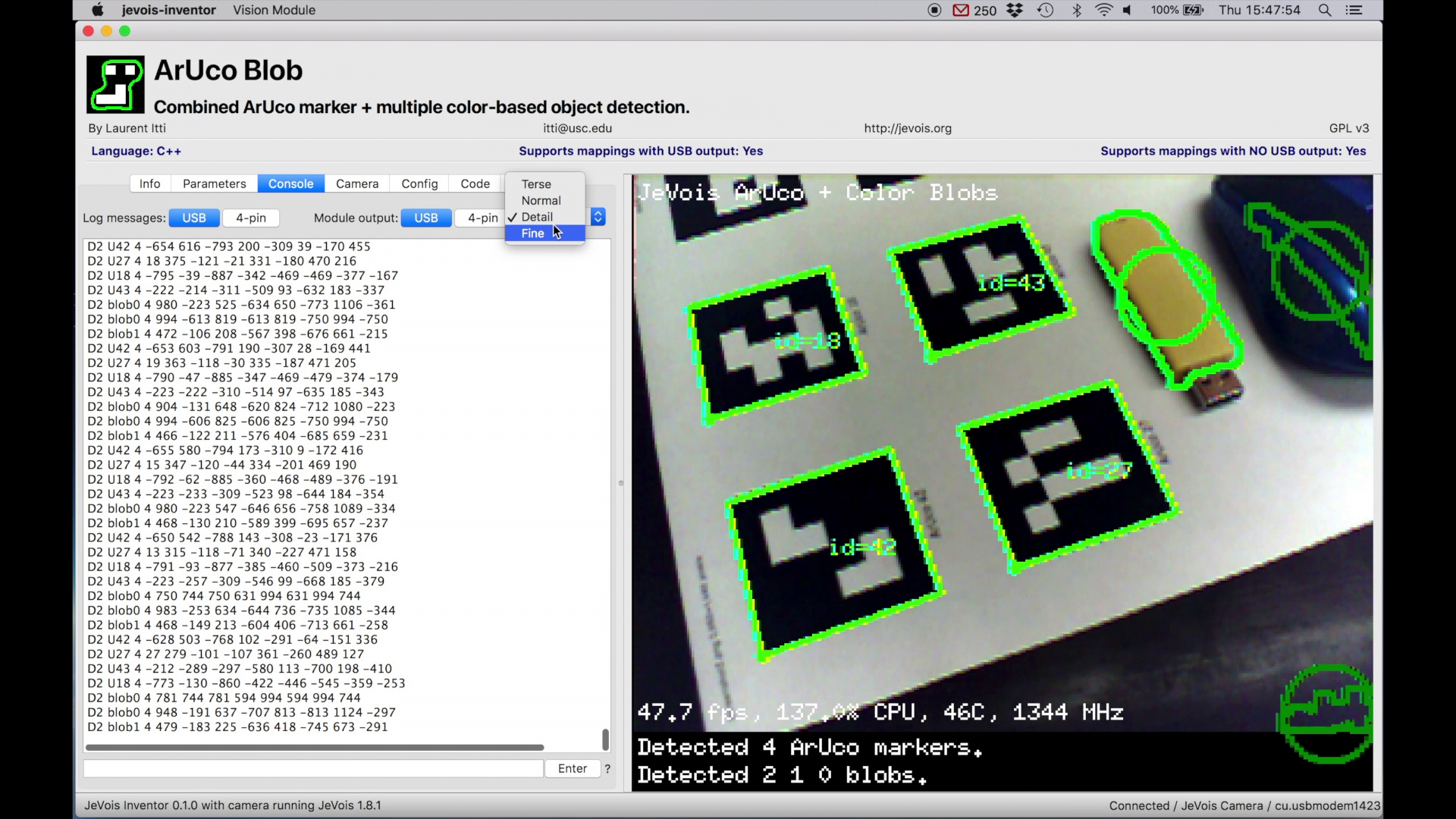Set Module output to 4-pin

pyautogui.click(x=482, y=218)
